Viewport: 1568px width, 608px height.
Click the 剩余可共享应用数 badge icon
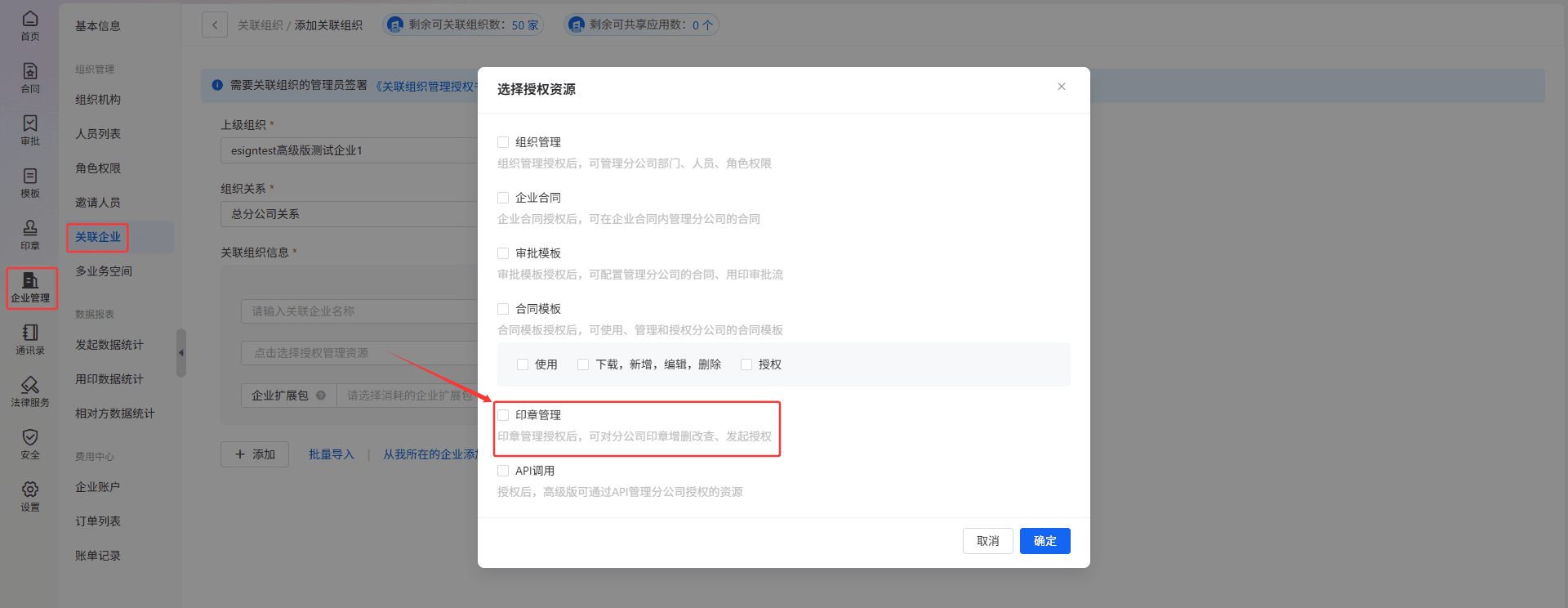577,25
